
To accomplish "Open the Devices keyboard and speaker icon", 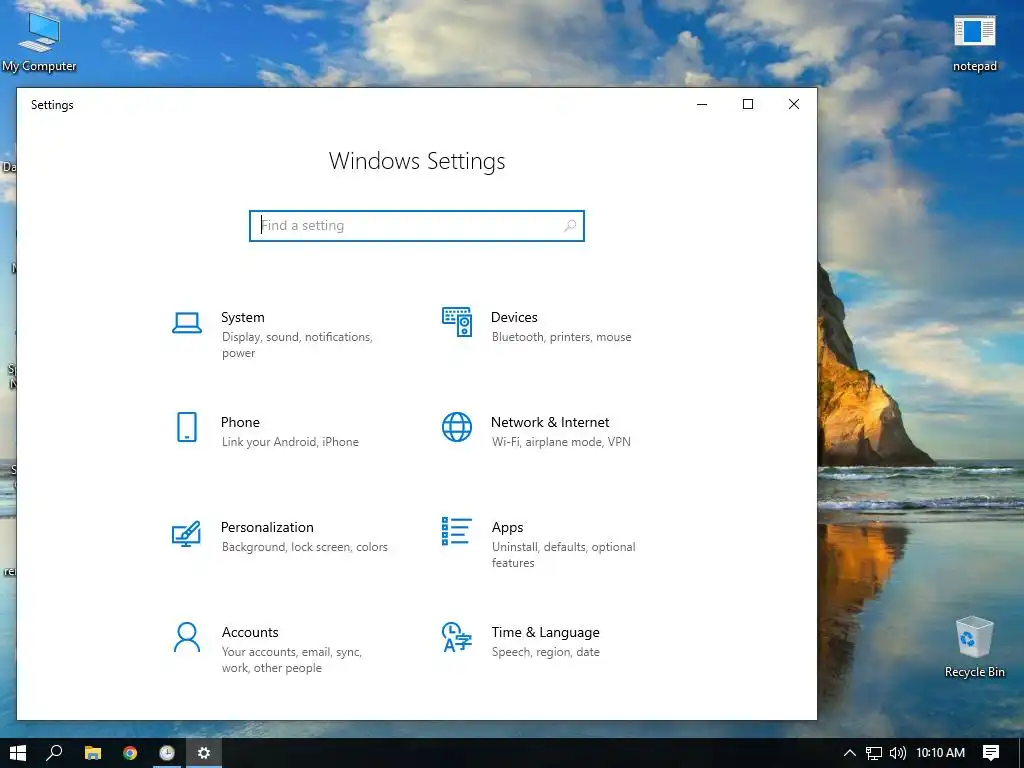I will click(456, 322).
